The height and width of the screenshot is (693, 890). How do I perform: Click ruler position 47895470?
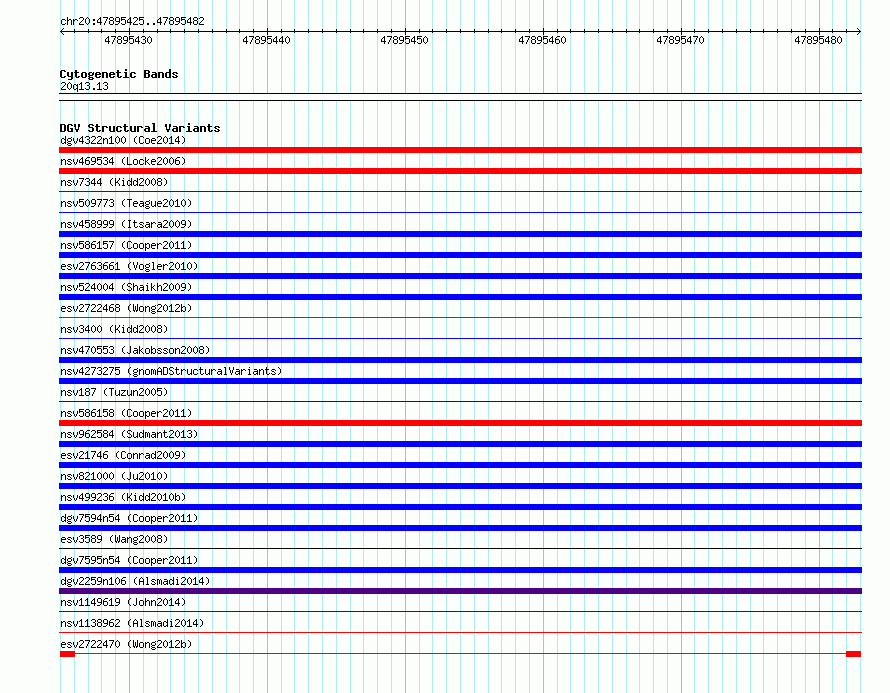tap(680, 40)
